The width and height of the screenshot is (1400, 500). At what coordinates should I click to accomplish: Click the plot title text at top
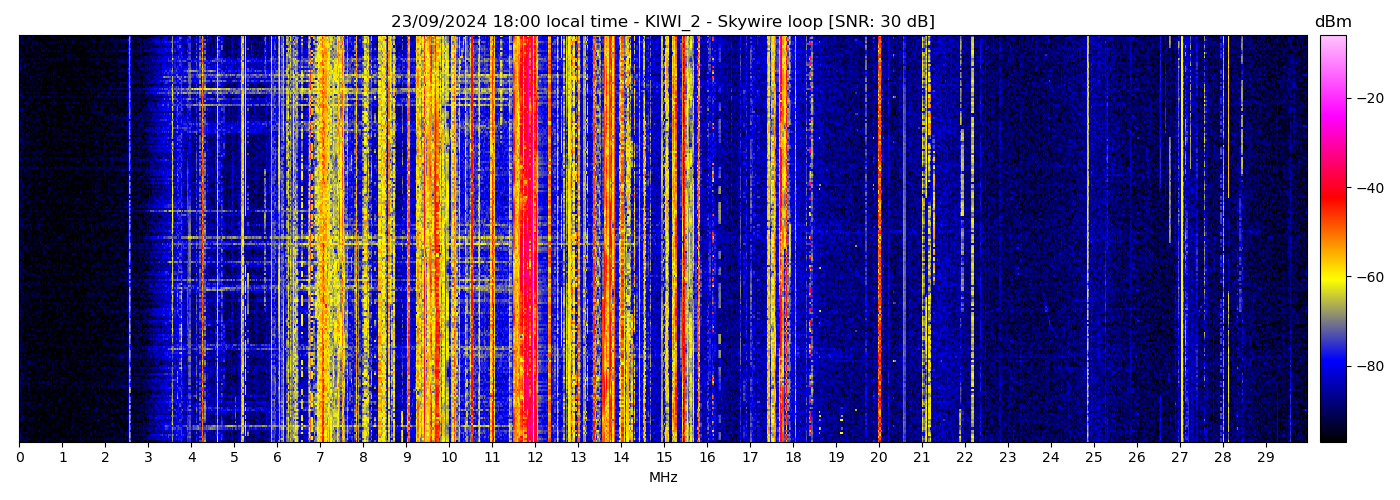click(x=662, y=22)
